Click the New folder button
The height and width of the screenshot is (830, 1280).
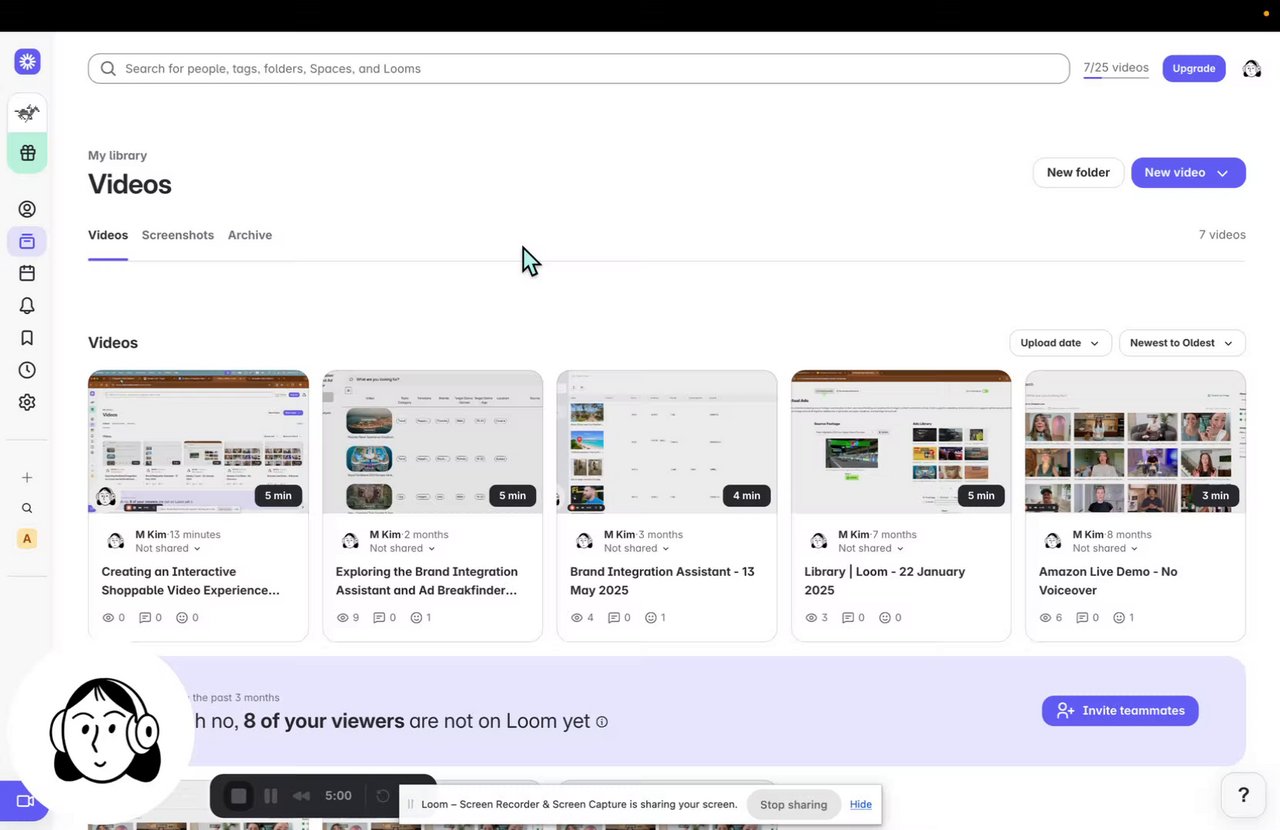tap(1078, 173)
